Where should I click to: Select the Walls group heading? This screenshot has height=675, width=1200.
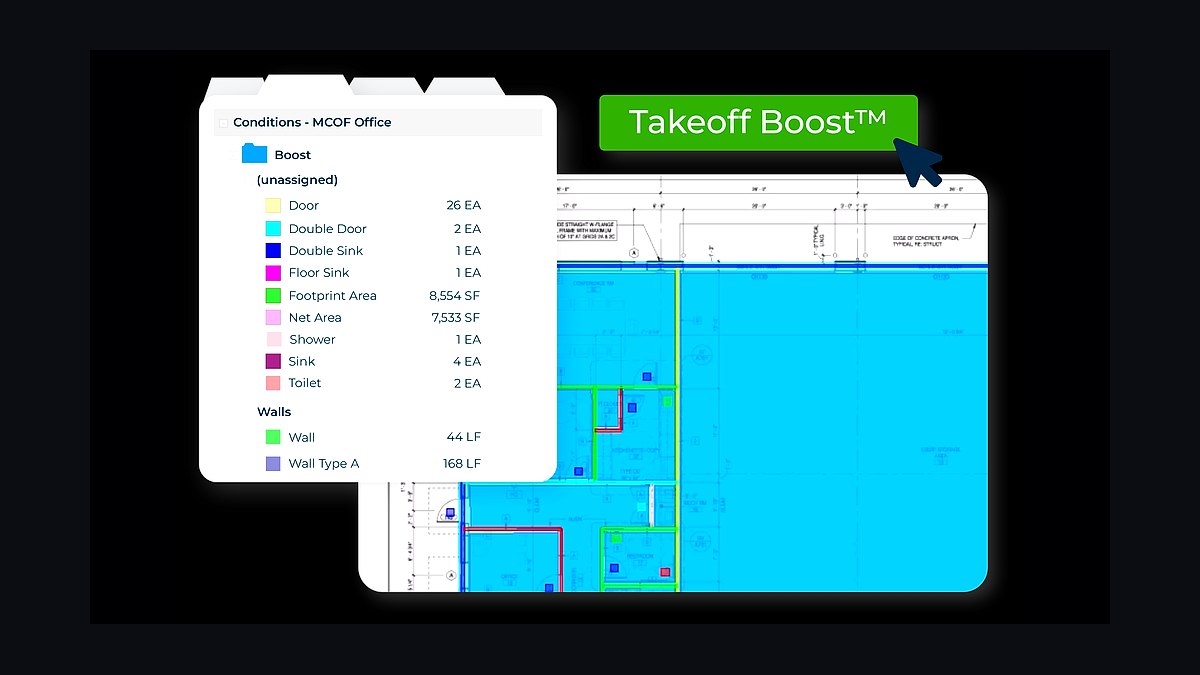274,411
